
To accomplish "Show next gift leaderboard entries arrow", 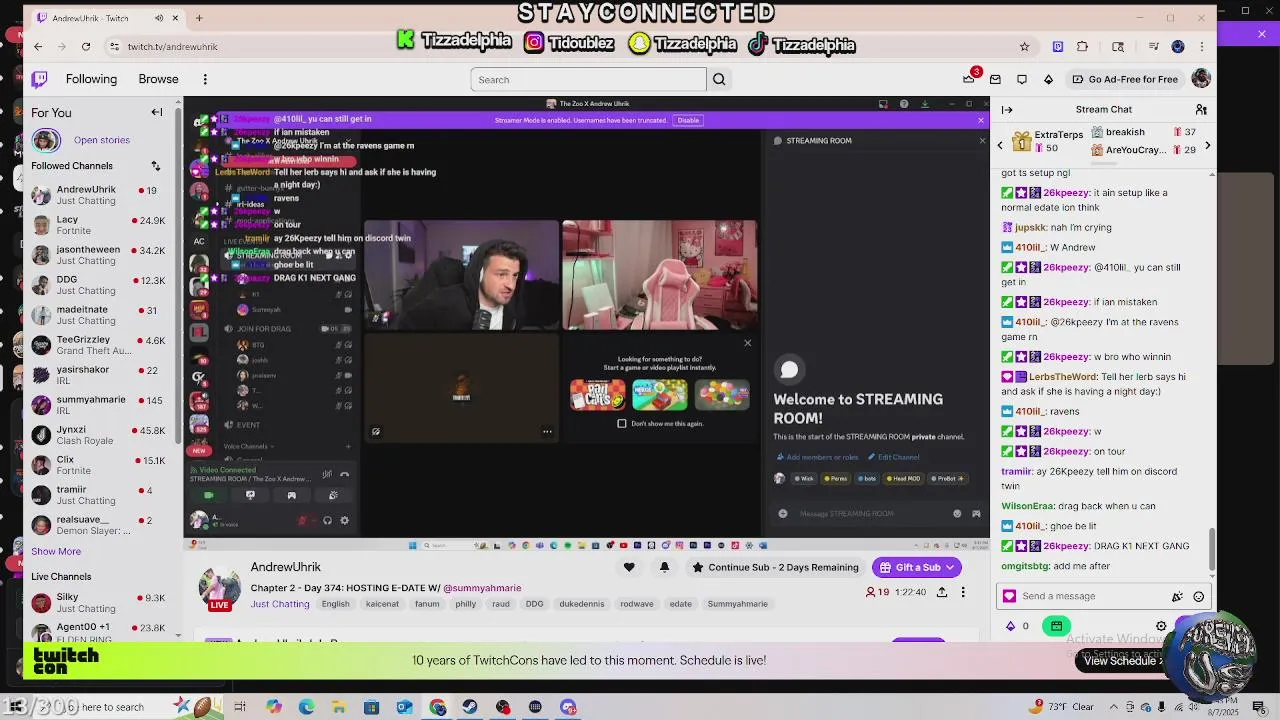I will tap(1207, 146).
